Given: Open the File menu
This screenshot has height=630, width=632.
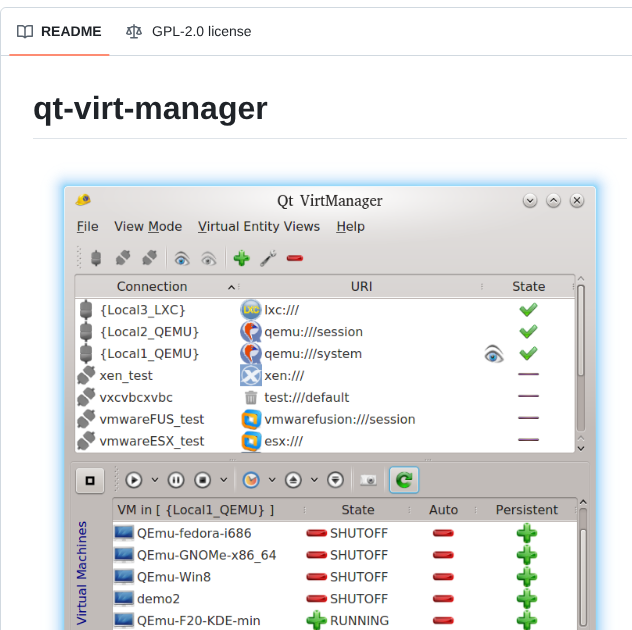Looking at the screenshot, I should [x=87, y=227].
